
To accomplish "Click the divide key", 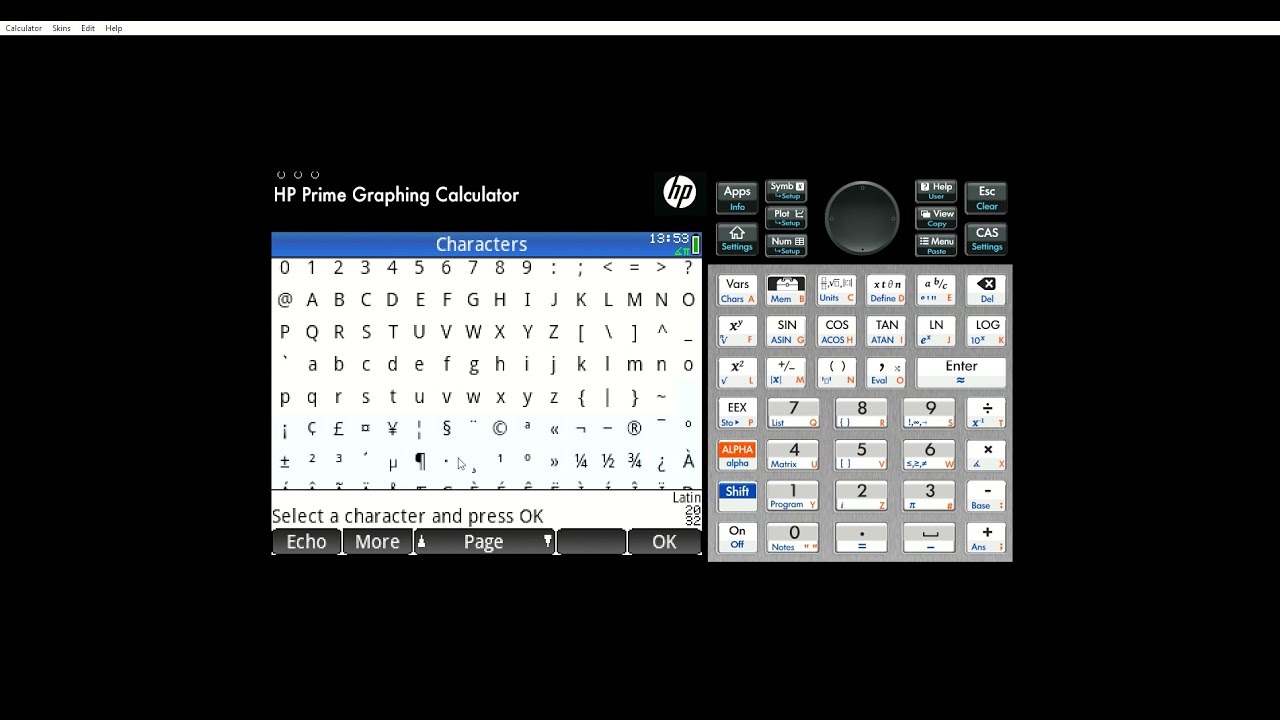I will (987, 414).
